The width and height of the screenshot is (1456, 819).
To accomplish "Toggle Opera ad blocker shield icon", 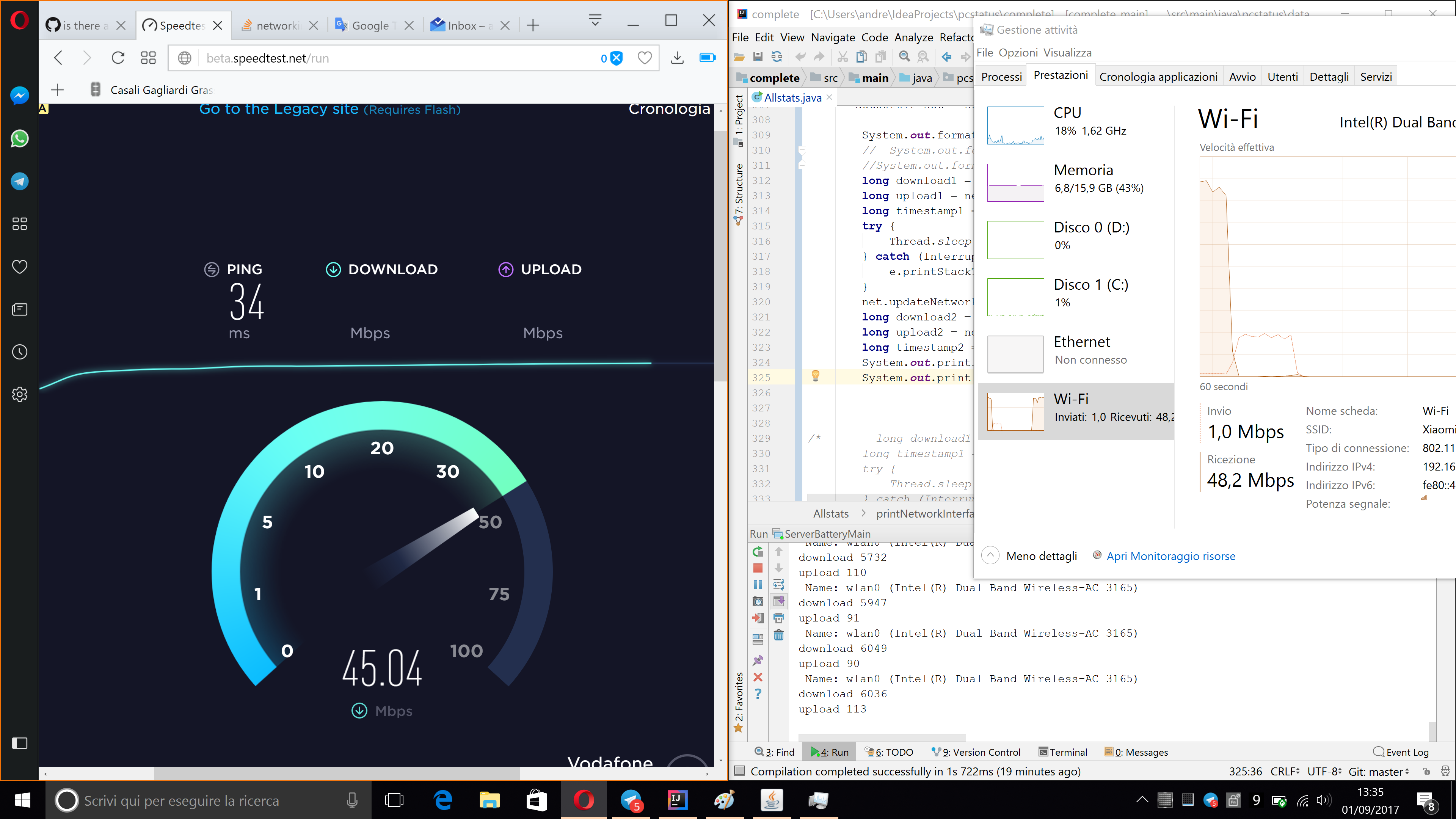I will point(617,58).
